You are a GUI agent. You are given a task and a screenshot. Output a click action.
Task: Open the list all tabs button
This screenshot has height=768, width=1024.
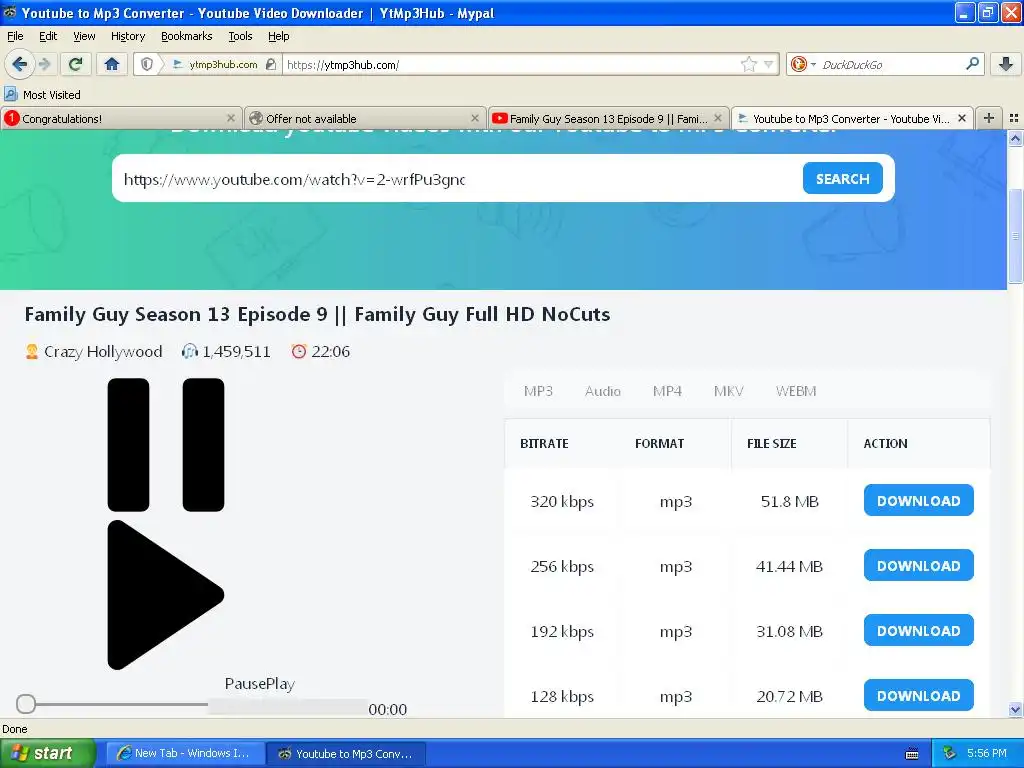(1014, 118)
